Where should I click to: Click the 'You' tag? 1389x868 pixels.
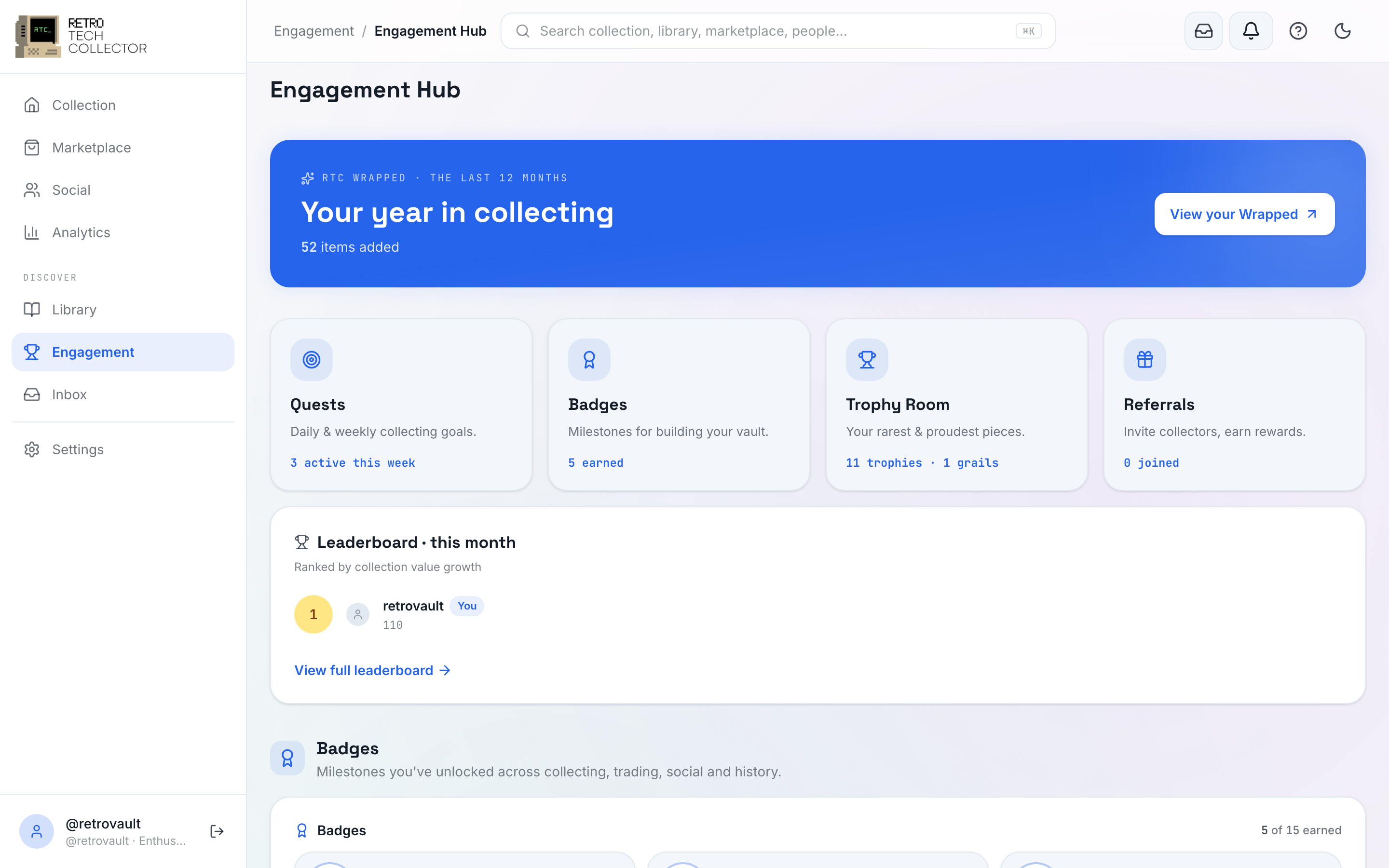tap(467, 606)
